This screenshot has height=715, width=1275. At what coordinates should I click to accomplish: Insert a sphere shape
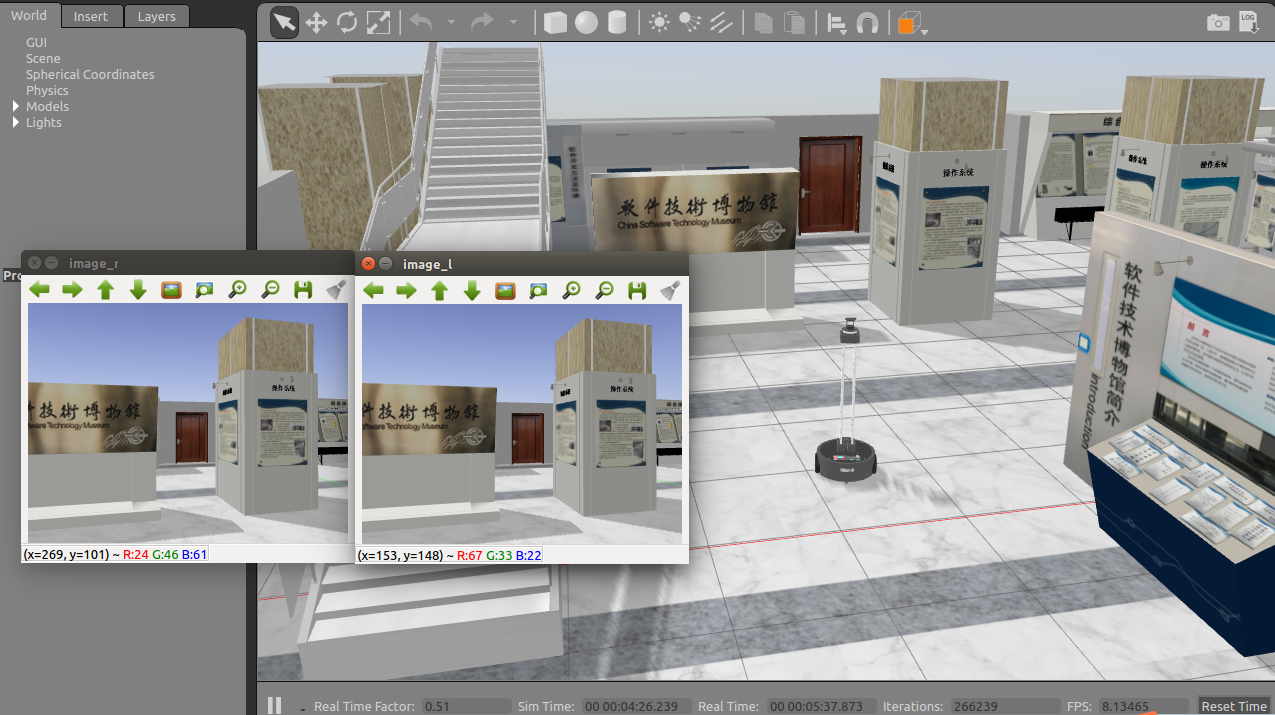coord(586,23)
